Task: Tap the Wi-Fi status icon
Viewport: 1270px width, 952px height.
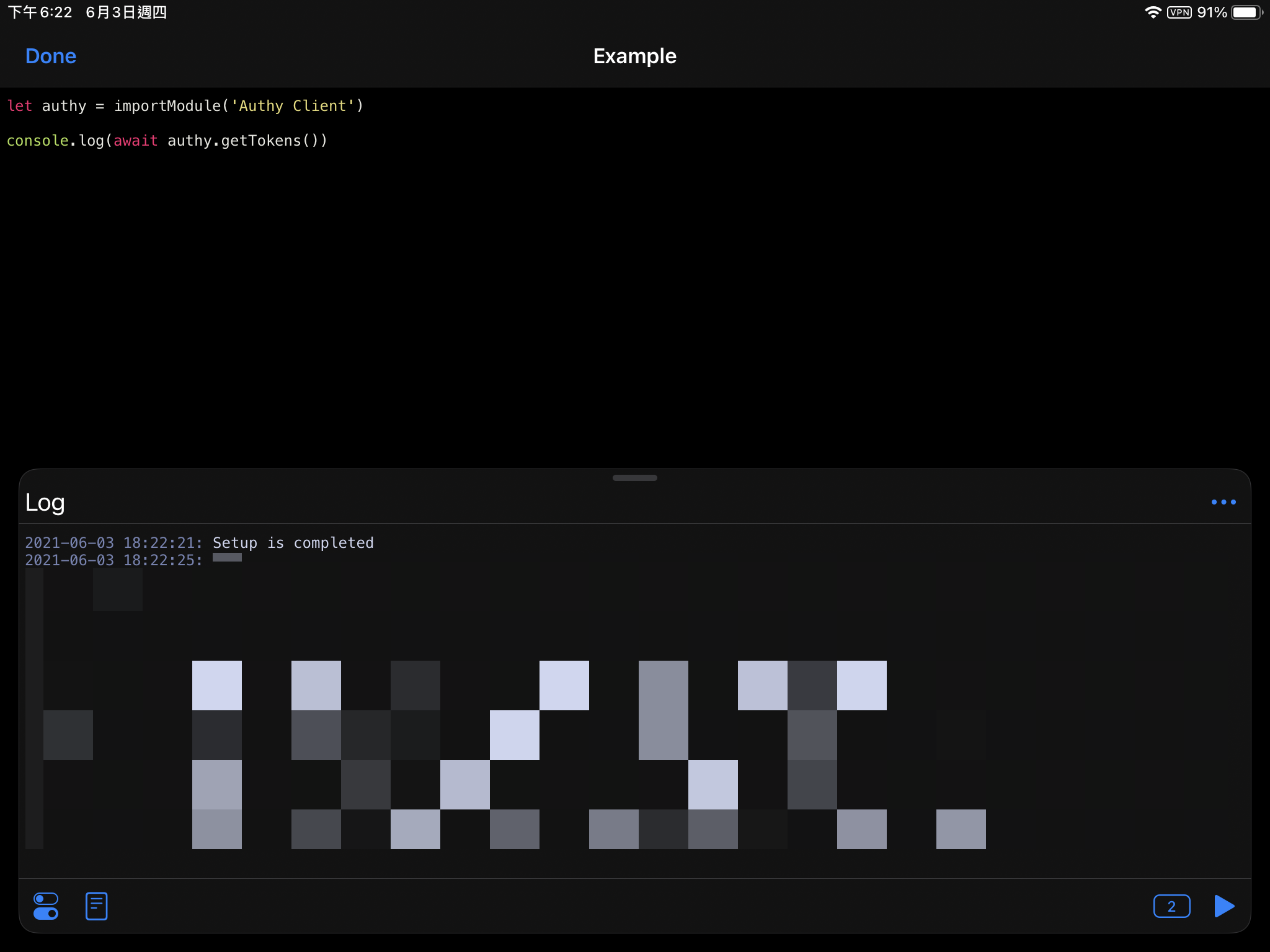Action: click(1152, 12)
